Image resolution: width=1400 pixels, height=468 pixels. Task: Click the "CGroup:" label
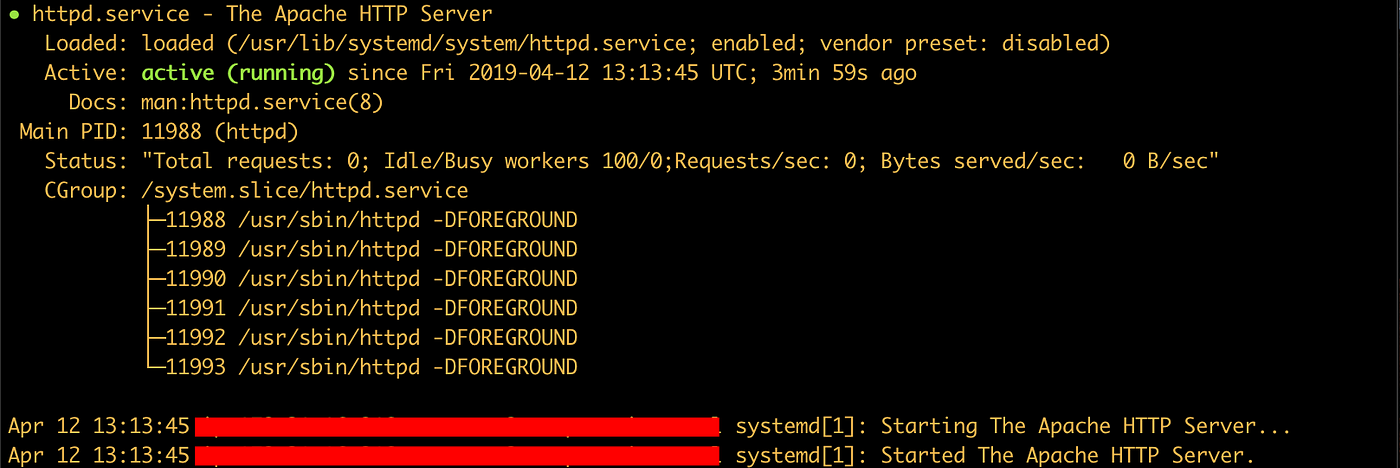coord(87,191)
